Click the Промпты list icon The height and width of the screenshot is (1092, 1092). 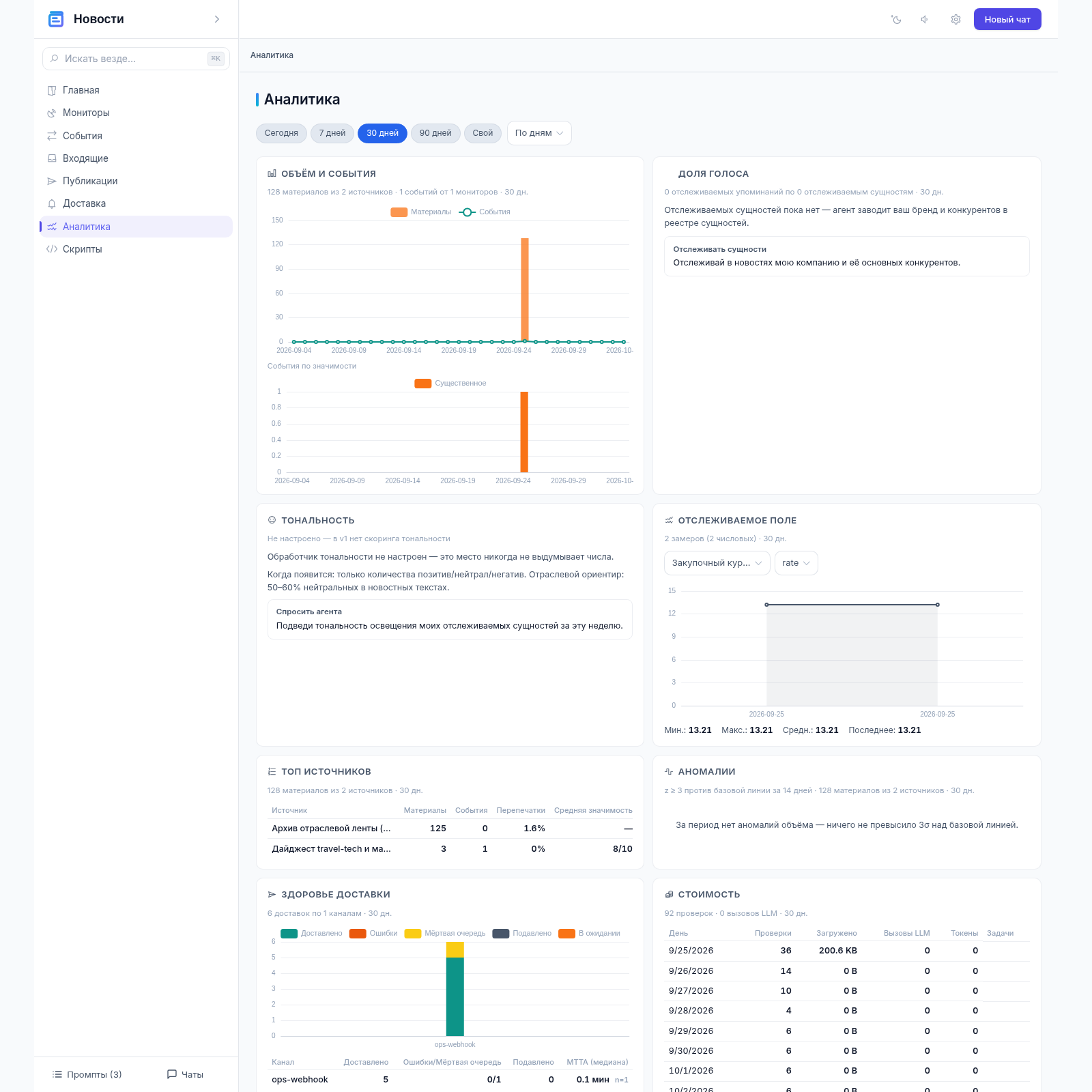(57, 1074)
